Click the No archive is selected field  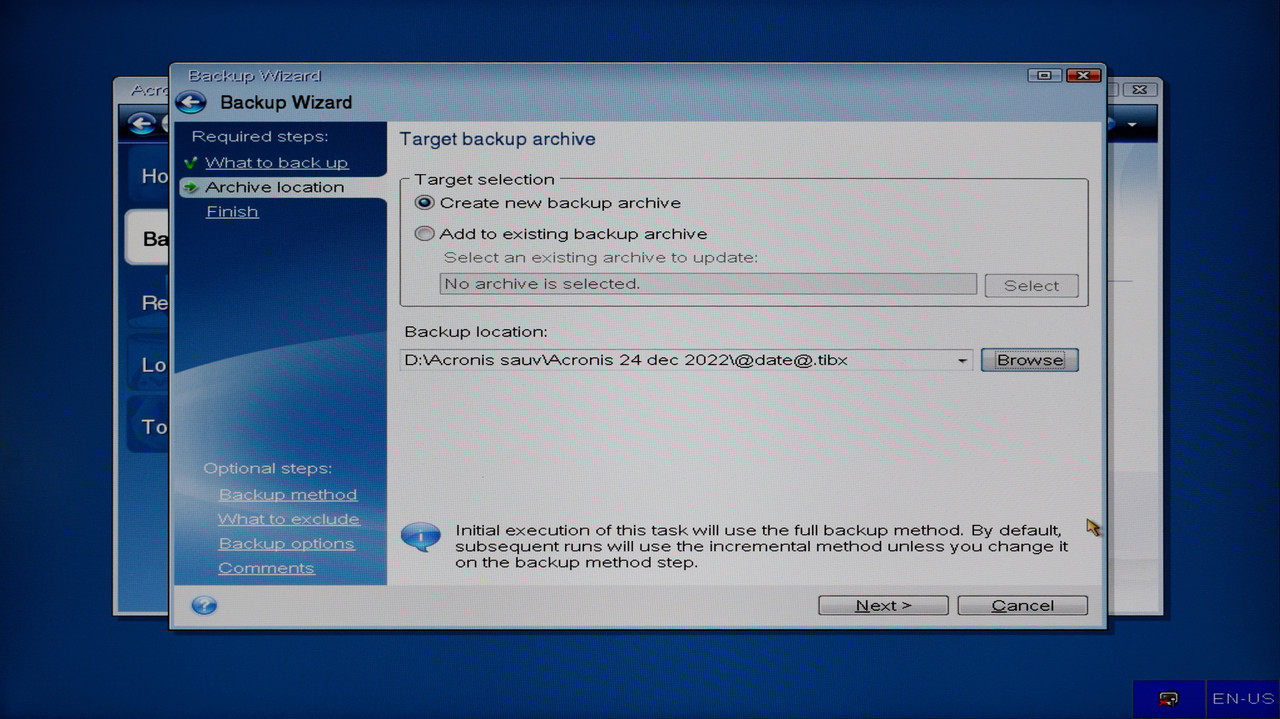pos(708,284)
